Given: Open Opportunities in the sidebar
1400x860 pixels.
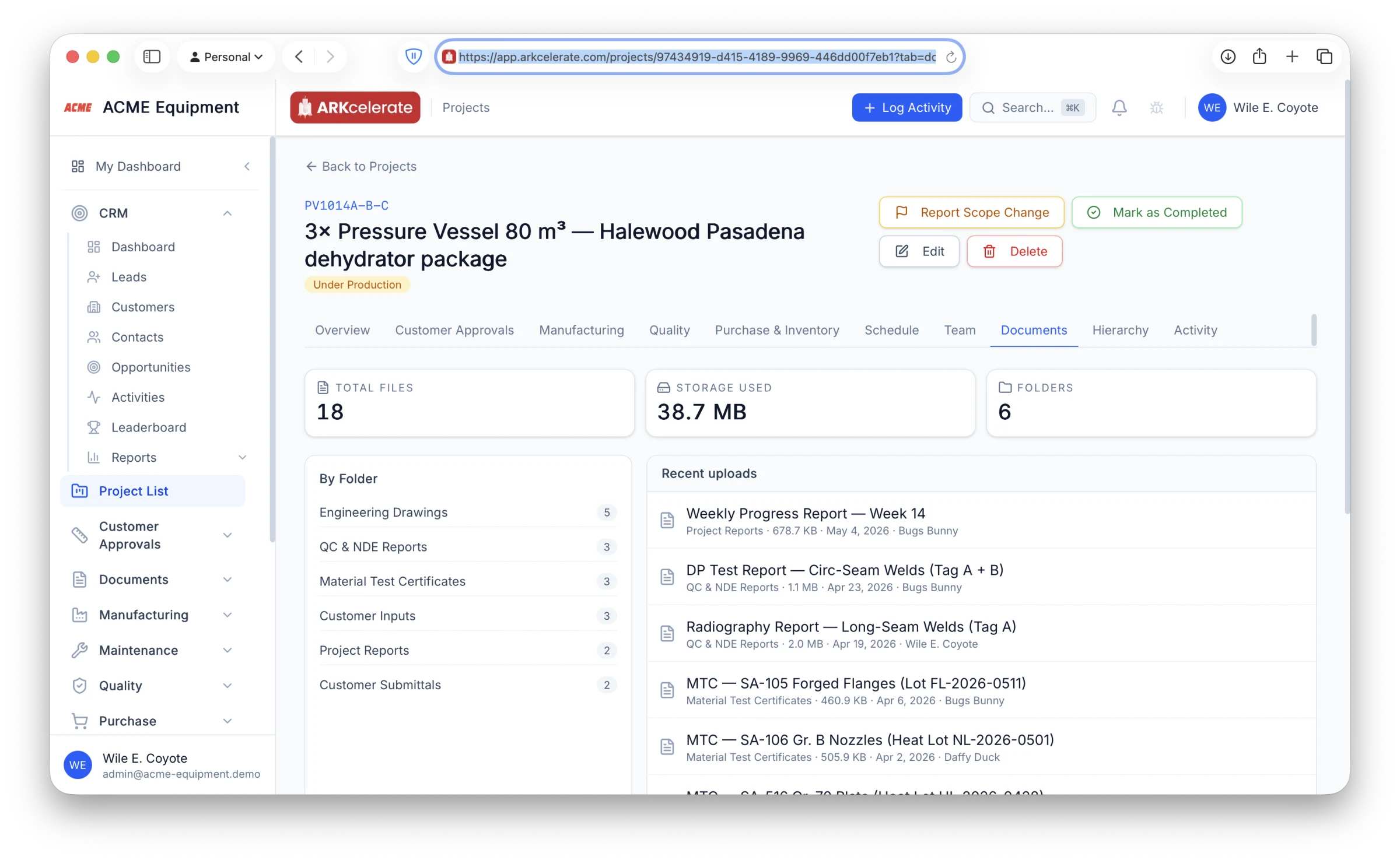Looking at the screenshot, I should click(150, 367).
